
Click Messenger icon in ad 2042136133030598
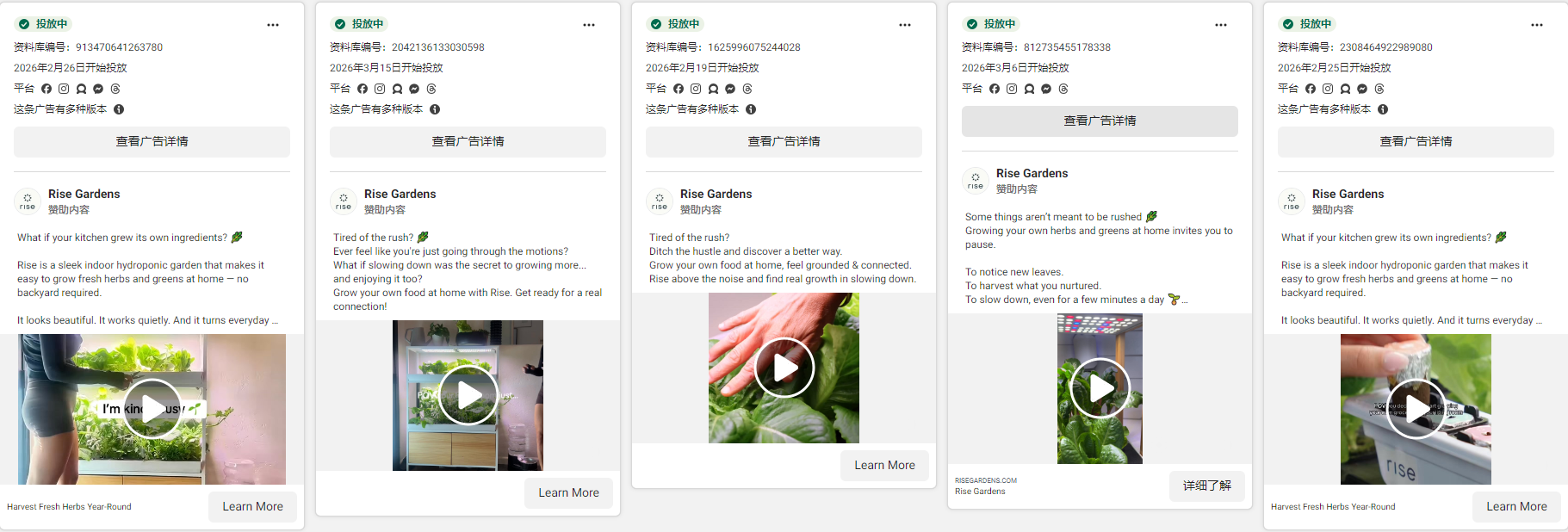click(414, 89)
